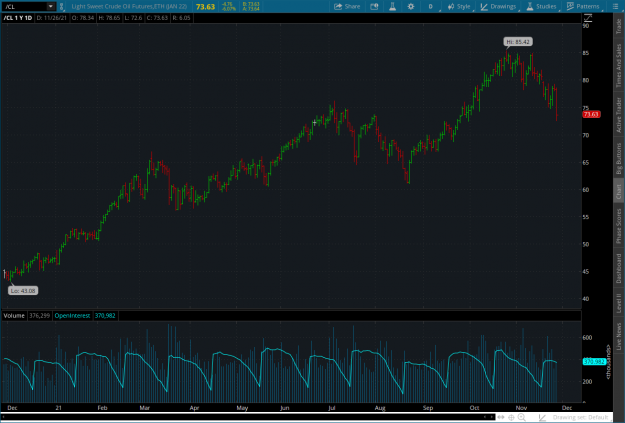This screenshot has width=625, height=423.
Task: Open the Patterns menu
Action: coord(583,6)
